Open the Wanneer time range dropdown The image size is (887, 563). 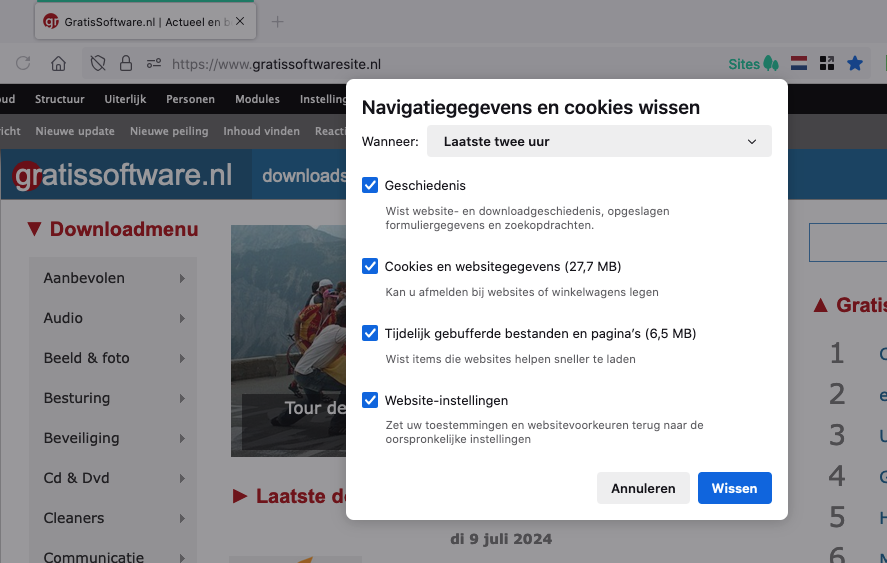click(599, 142)
